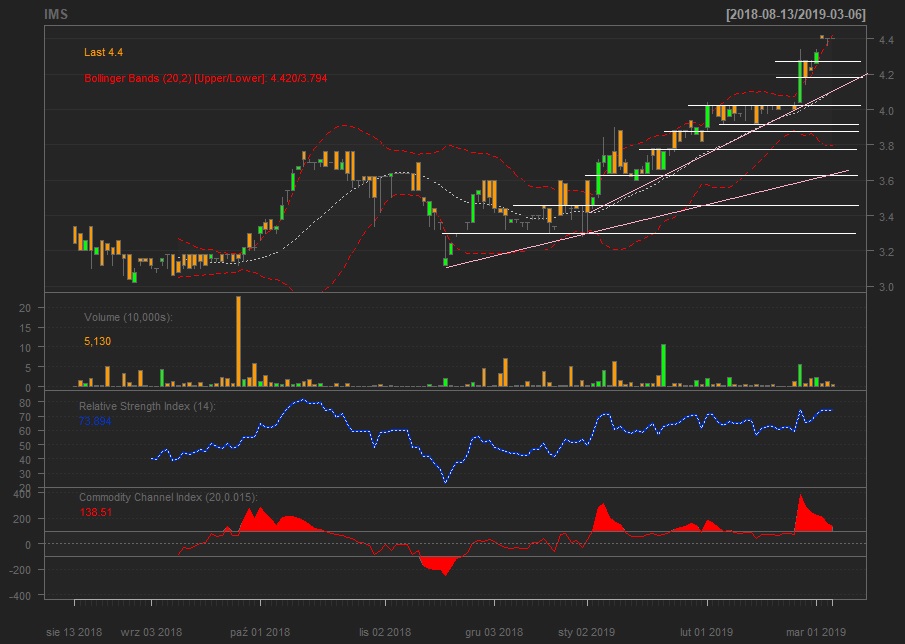Click the 'Last 4.4' price label

pyautogui.click(x=103, y=53)
